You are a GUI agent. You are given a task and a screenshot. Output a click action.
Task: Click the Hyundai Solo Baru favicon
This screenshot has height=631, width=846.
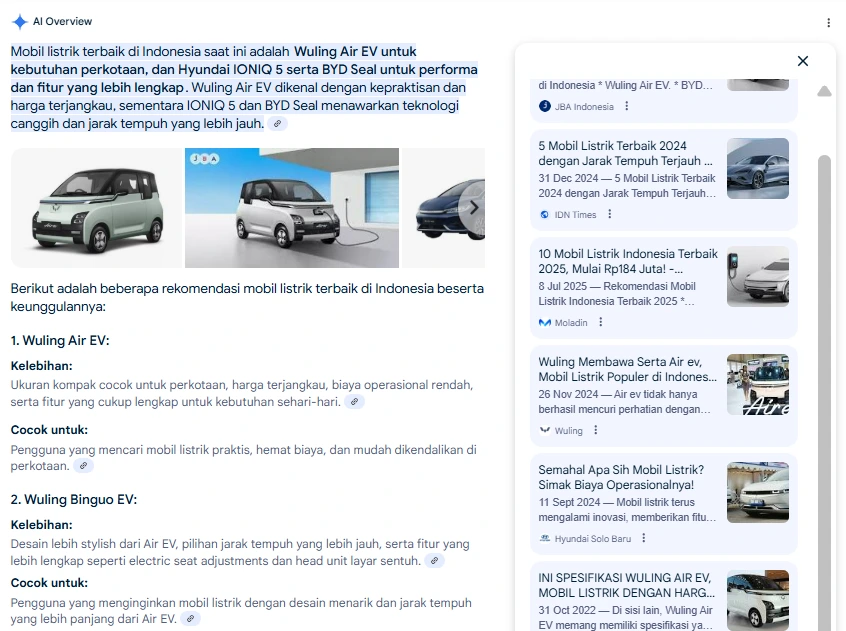(x=544, y=538)
